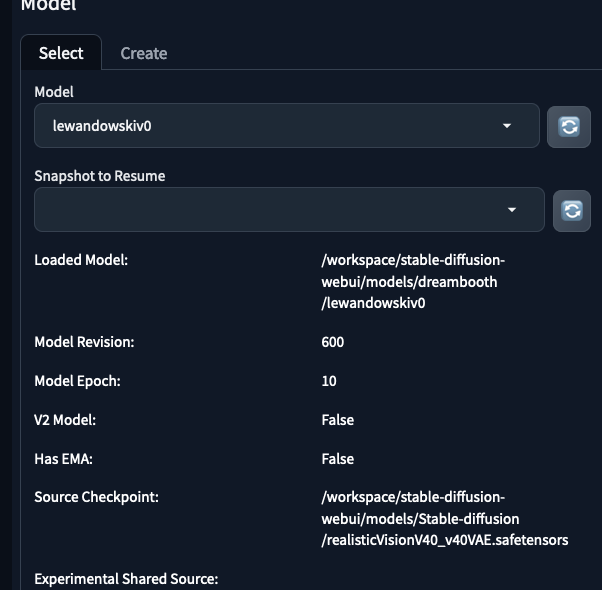Expand the Snapshot to Resume arrow
The width and height of the screenshot is (602, 590).
click(512, 210)
